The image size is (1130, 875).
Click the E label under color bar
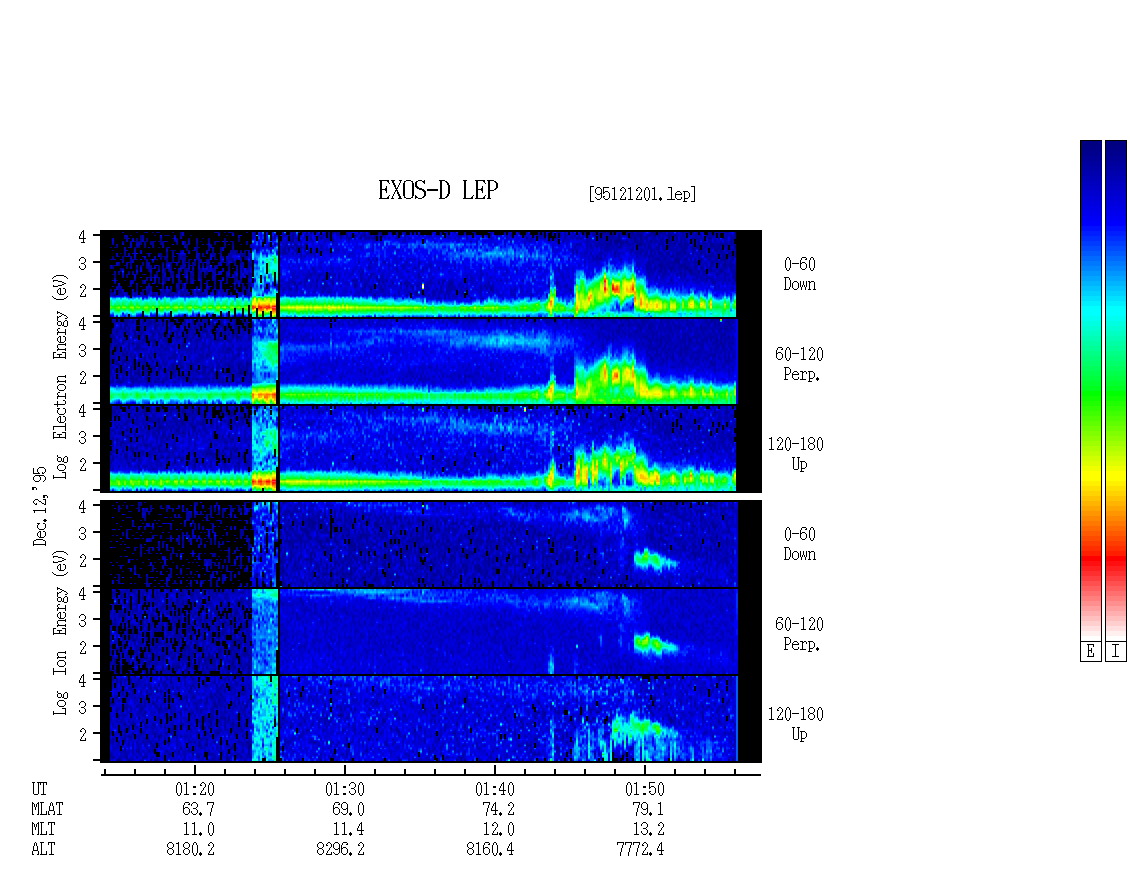coord(1090,652)
